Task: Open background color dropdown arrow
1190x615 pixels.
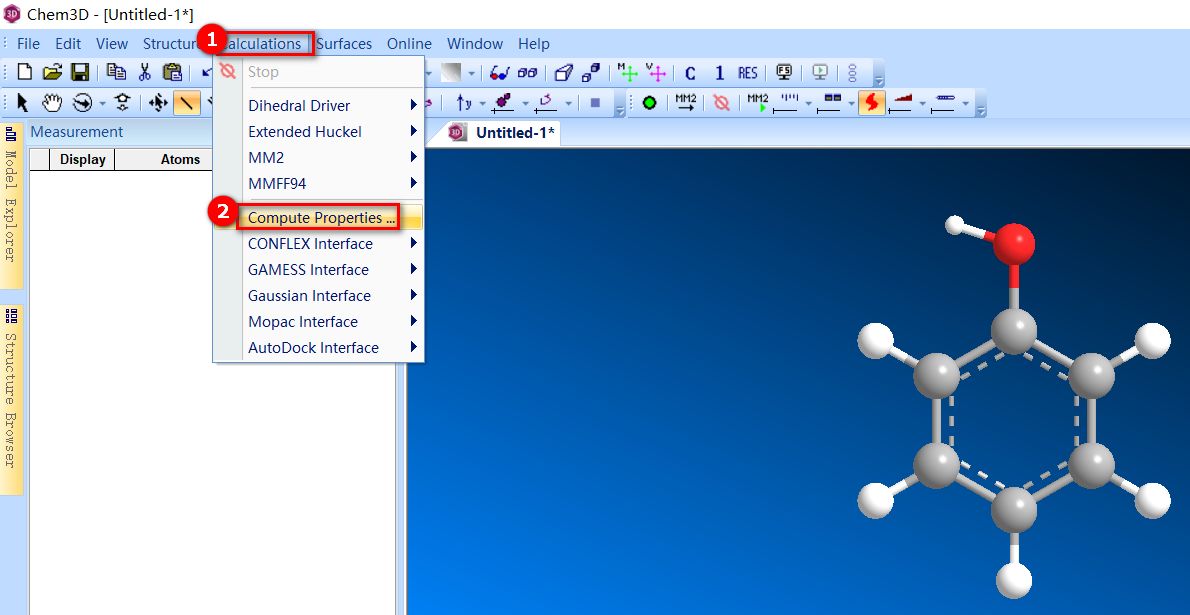Action: point(471,73)
